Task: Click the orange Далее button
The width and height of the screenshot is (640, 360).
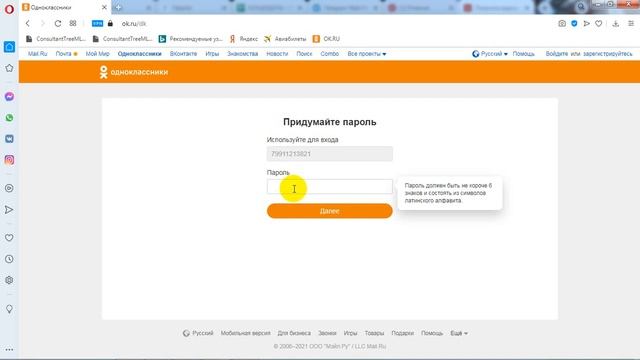Action: (329, 211)
